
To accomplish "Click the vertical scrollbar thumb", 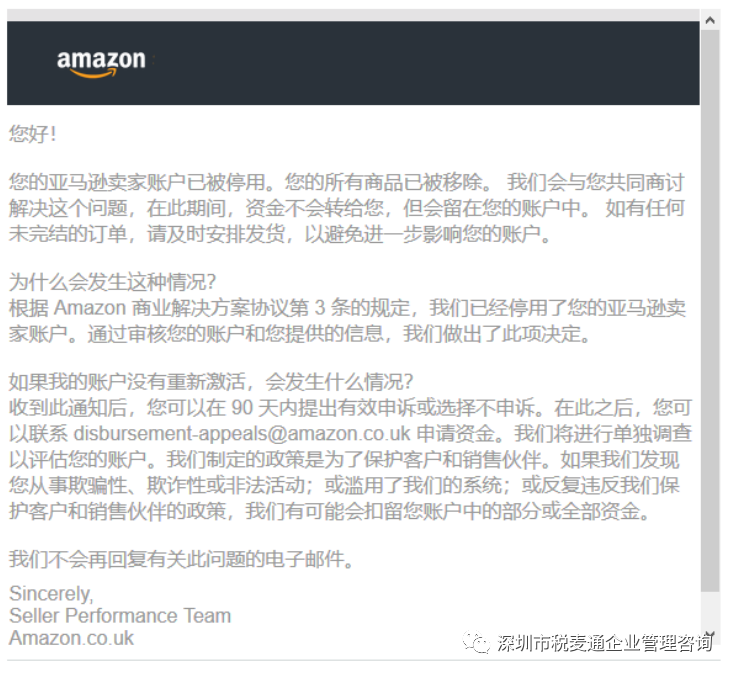I will click(x=710, y=310).
